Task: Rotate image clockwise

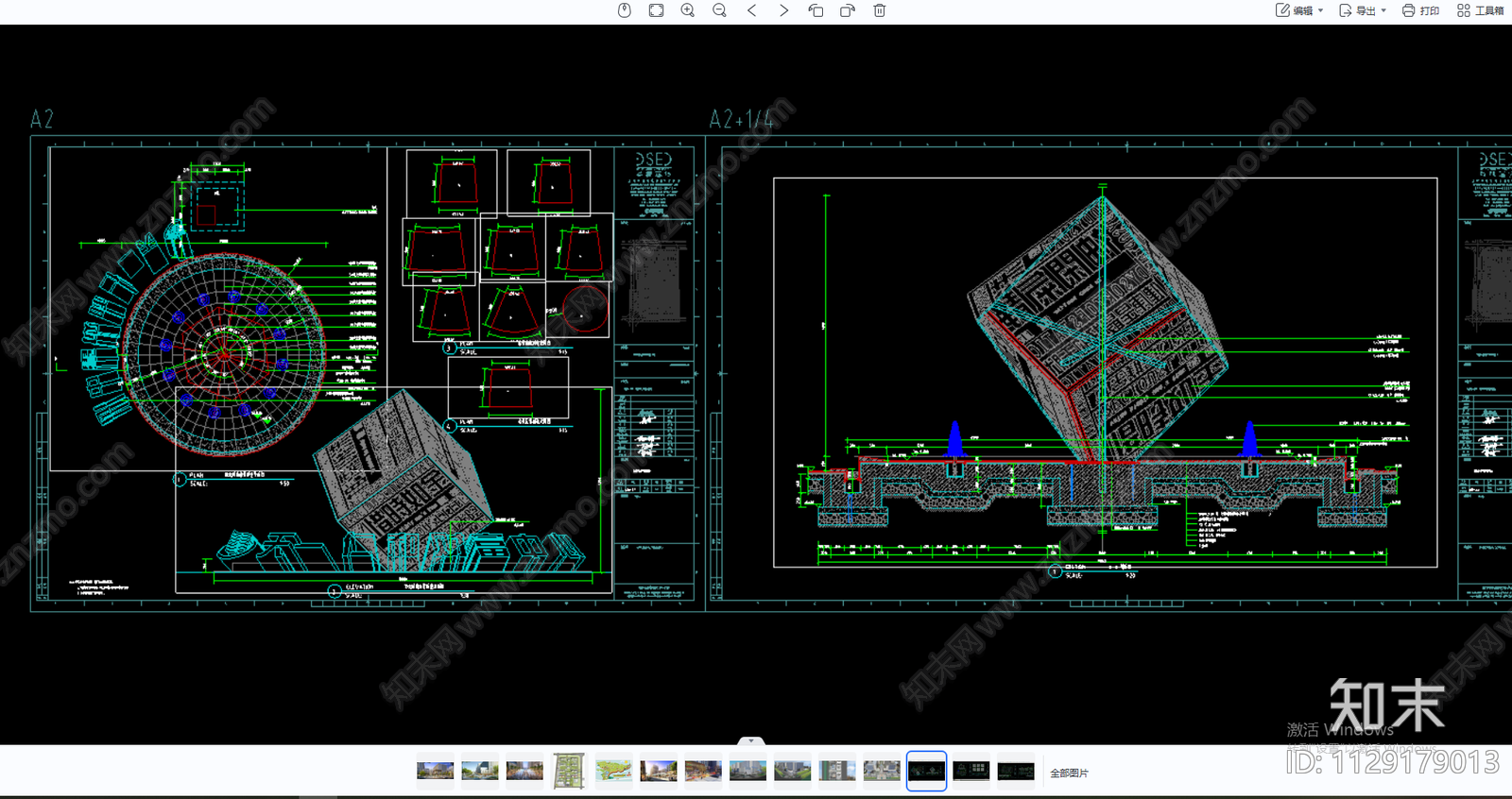Action: point(848,10)
